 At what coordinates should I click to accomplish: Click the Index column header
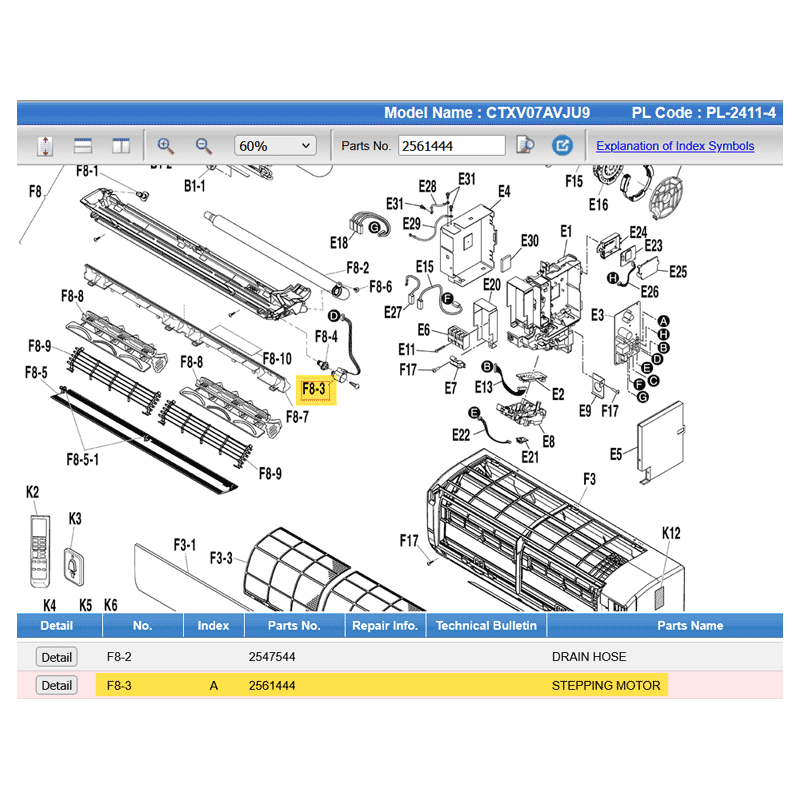[213, 626]
